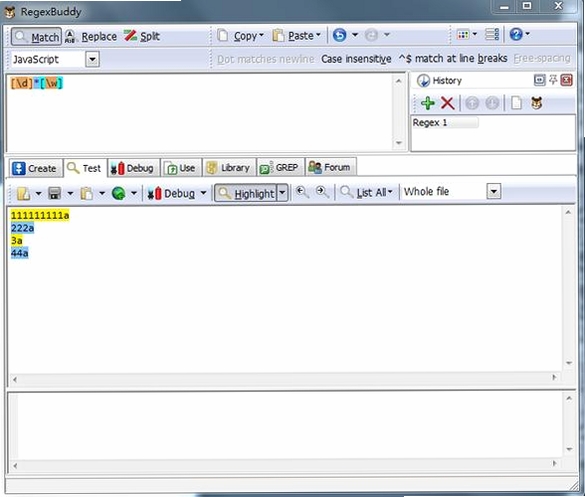Switch to the Test tab
This screenshot has width=585, height=497.
pos(85,168)
